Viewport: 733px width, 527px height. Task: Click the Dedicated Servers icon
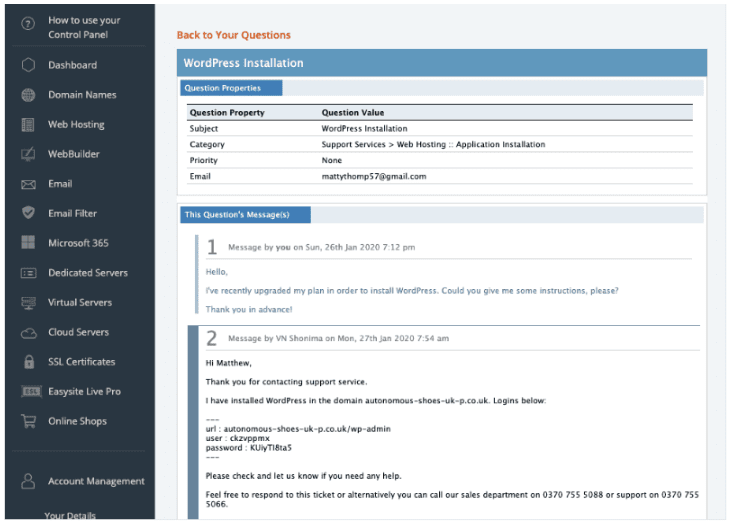pyautogui.click(x=28, y=273)
